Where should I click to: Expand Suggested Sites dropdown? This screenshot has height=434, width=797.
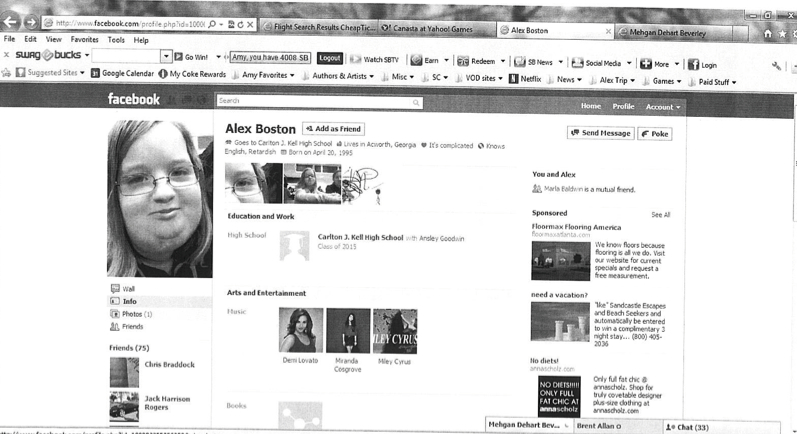click(82, 73)
